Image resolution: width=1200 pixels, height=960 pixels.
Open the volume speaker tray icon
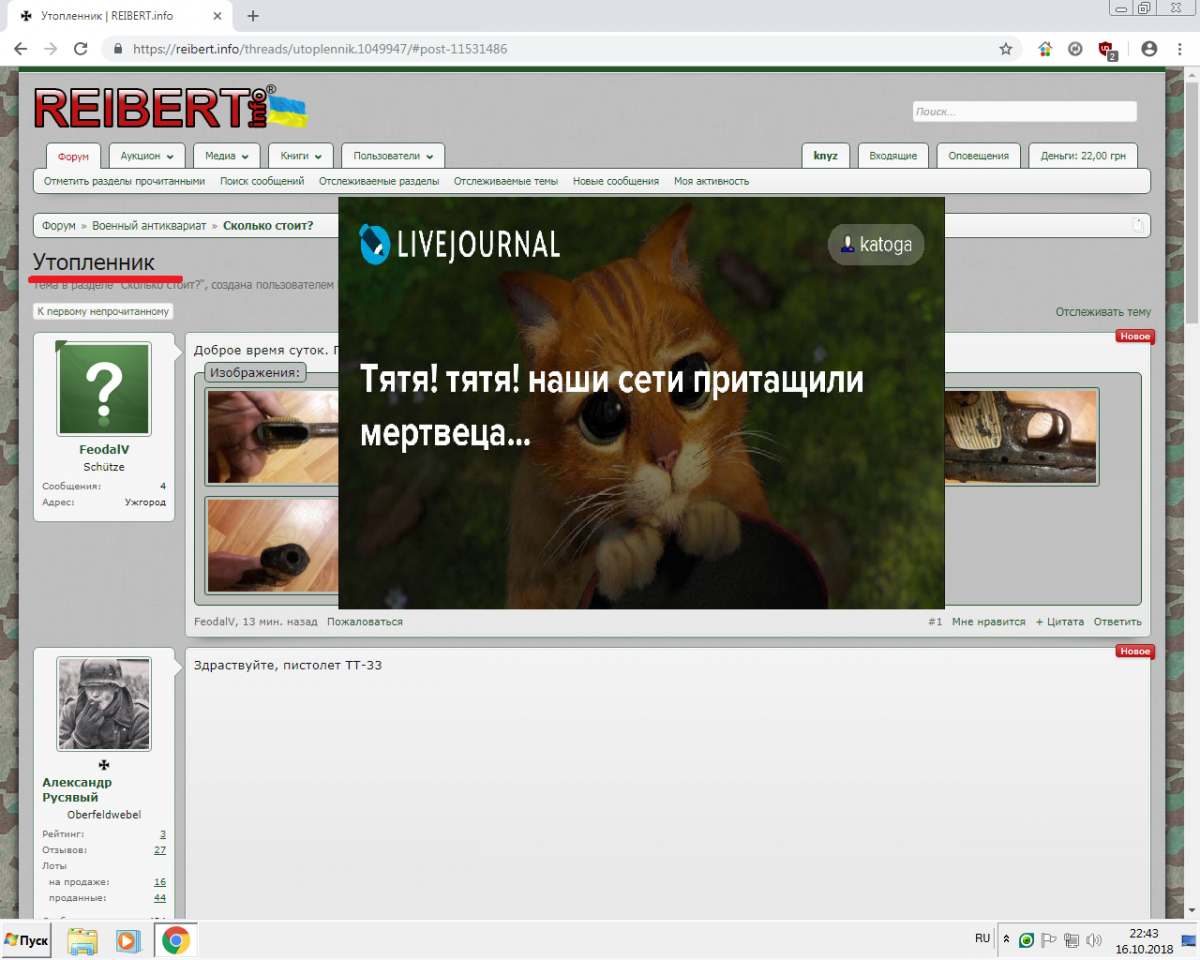(x=1093, y=940)
